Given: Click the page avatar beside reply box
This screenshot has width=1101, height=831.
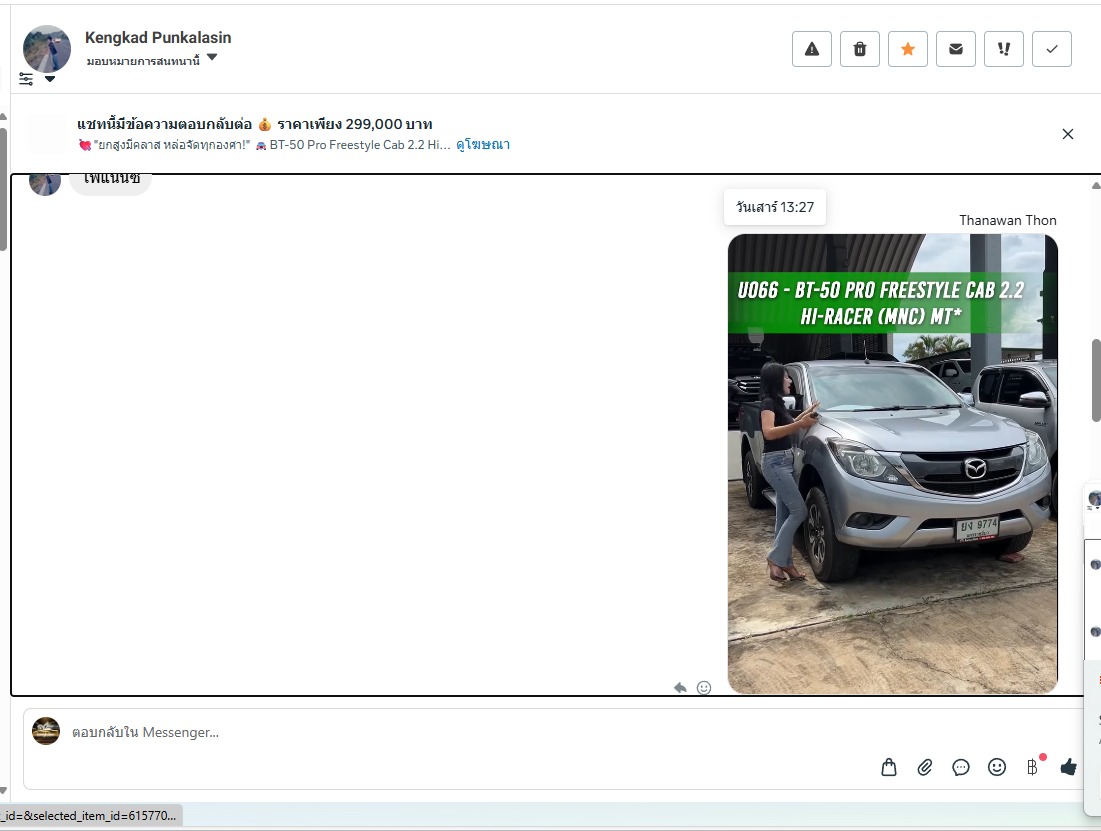Looking at the screenshot, I should 46,731.
